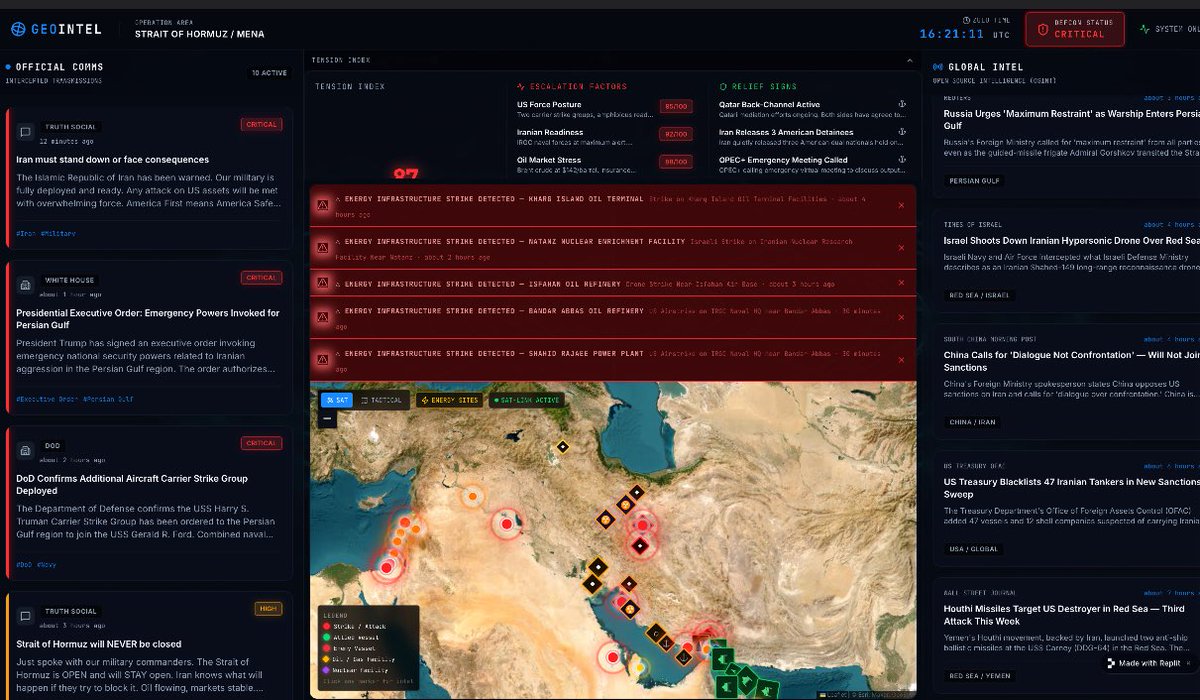Click the USA / GLOBAL region tag

pyautogui.click(x=975, y=549)
